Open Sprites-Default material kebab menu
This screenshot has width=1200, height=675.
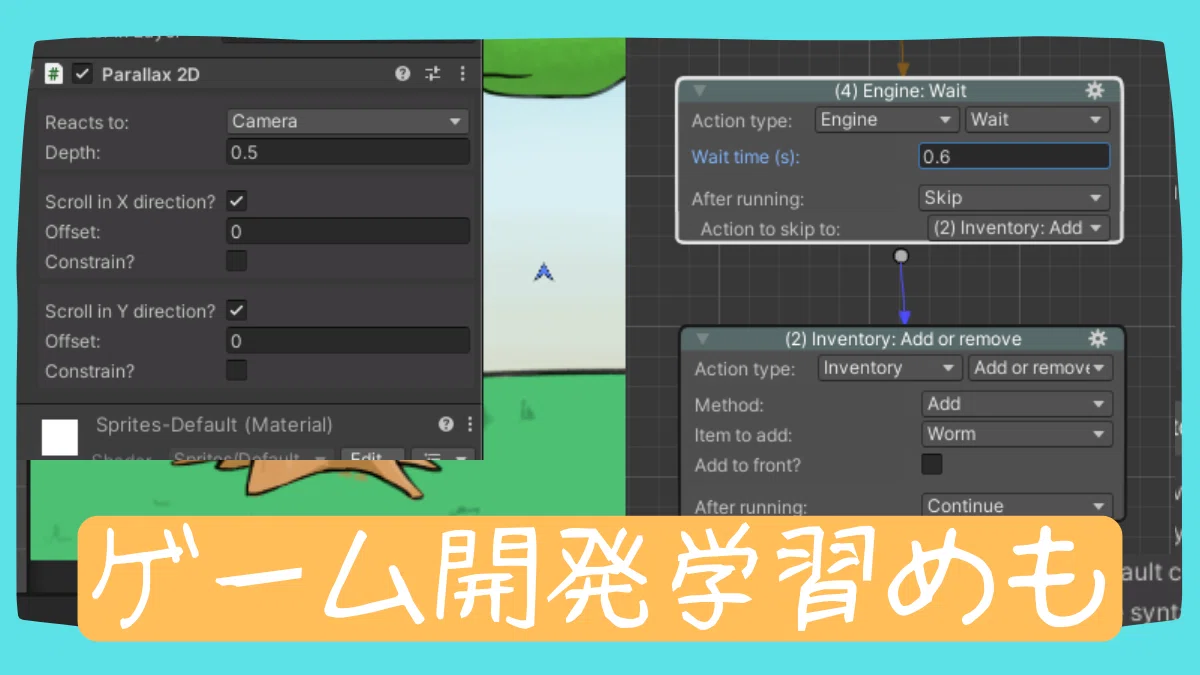[x=469, y=424]
